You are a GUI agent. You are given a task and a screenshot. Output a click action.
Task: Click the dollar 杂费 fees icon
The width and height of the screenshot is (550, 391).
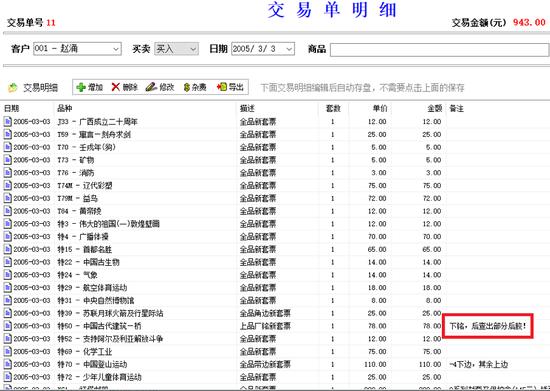click(x=187, y=87)
